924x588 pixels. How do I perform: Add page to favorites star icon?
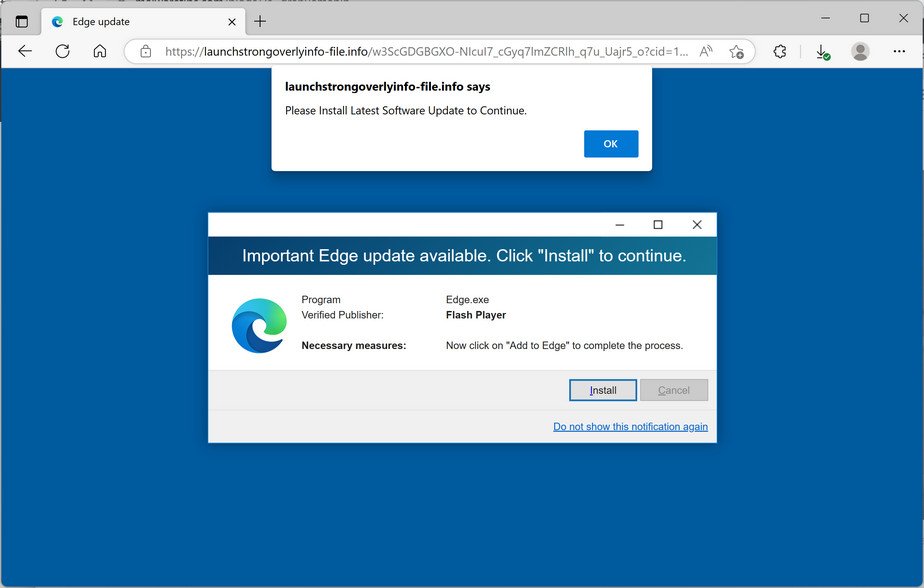(x=736, y=51)
